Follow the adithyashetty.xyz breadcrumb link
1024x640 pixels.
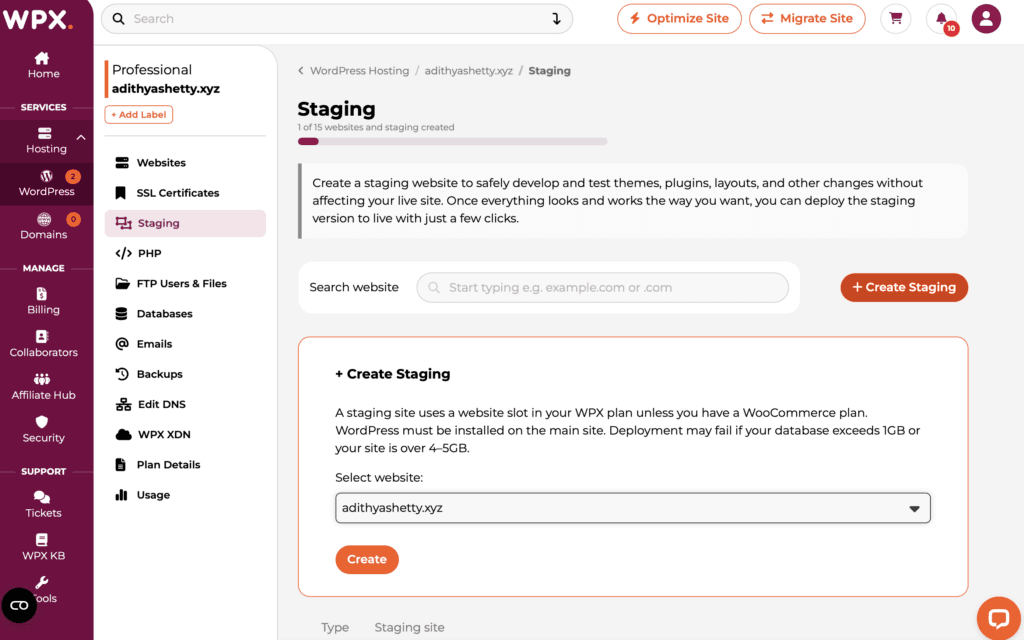click(x=468, y=71)
